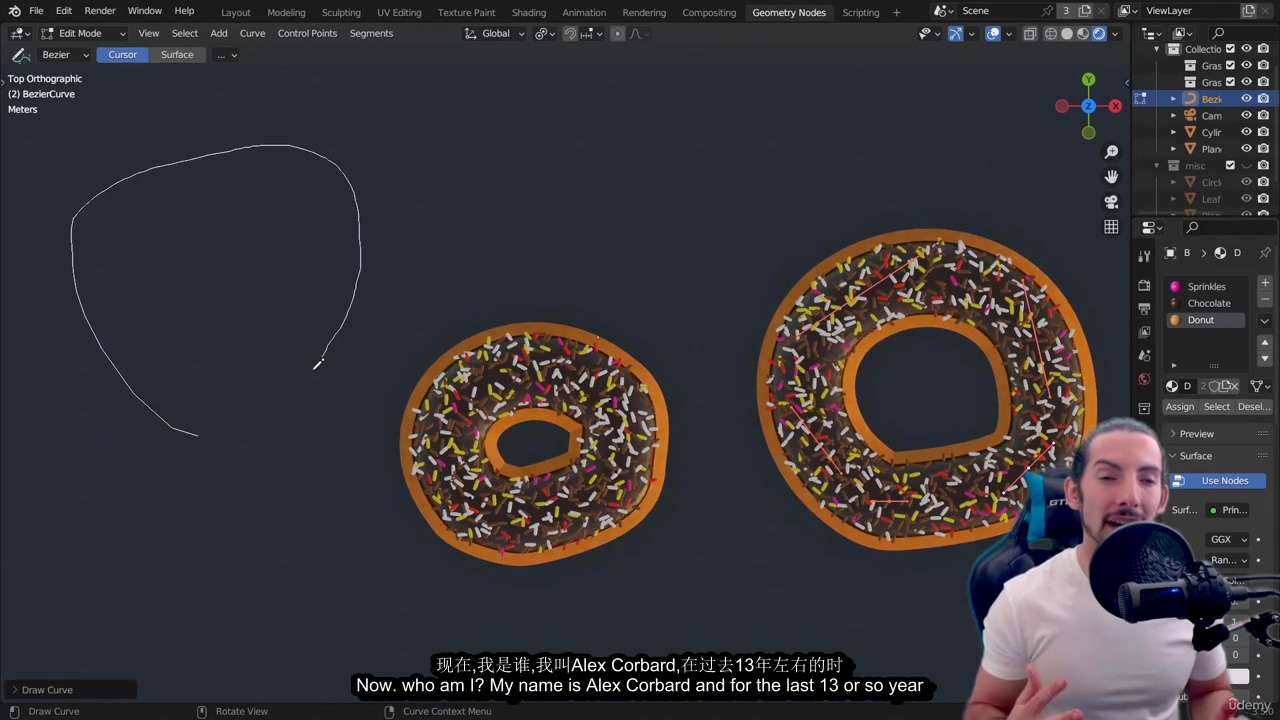Image resolution: width=1280 pixels, height=720 pixels.
Task: Open the shading options dropdown arrow
Action: [1114, 33]
